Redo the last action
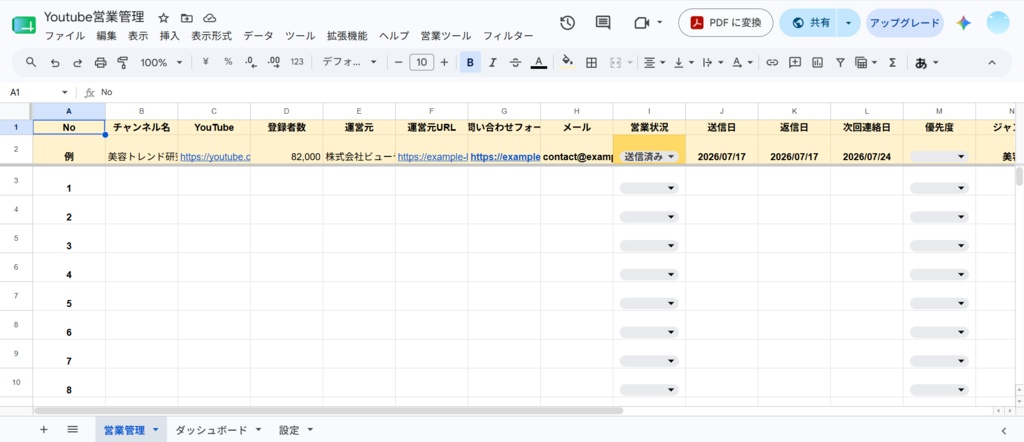 (78, 63)
